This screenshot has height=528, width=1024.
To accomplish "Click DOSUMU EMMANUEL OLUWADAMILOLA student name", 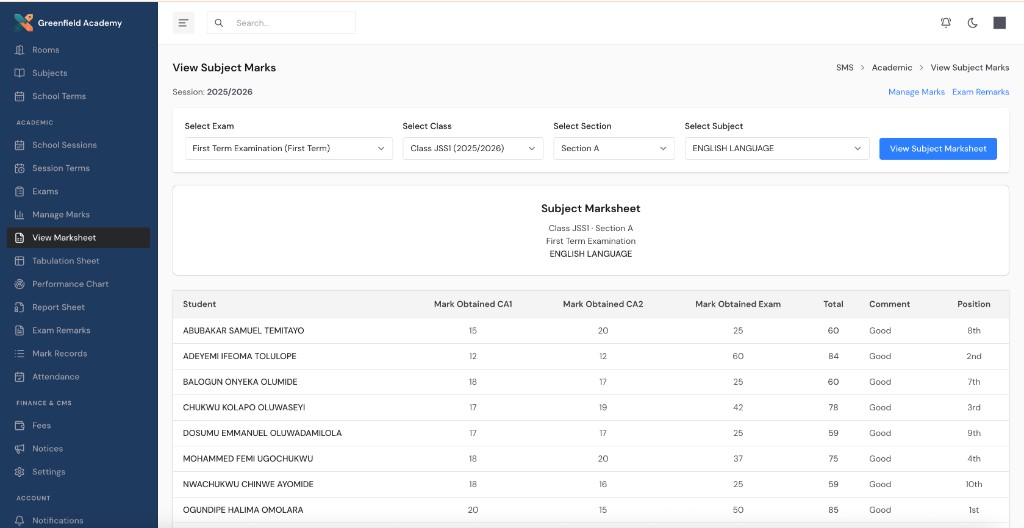I will [262, 433].
